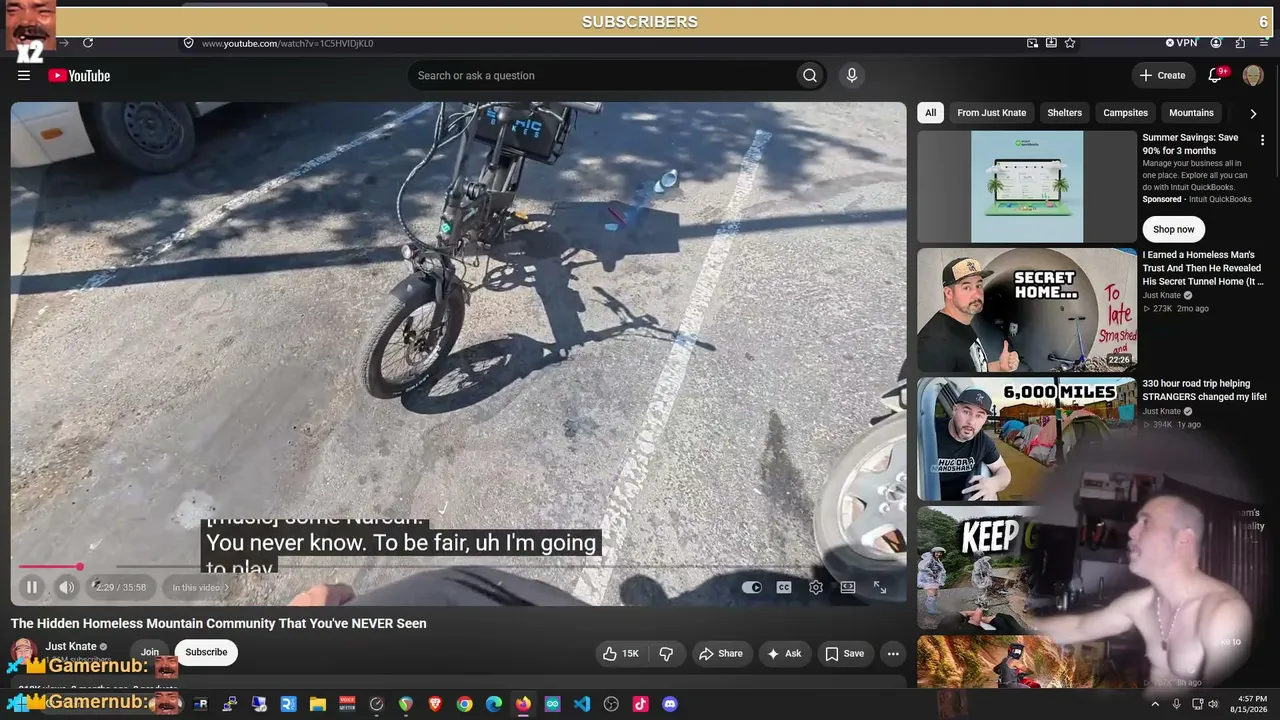Open options menu for the sponsored ad
The height and width of the screenshot is (720, 1280).
1262,141
